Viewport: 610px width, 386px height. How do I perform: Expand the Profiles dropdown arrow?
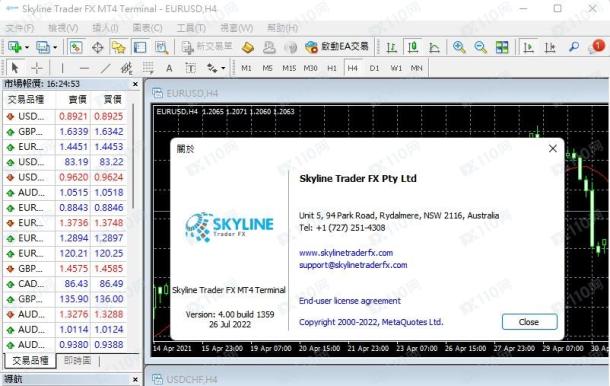click(x=55, y=47)
